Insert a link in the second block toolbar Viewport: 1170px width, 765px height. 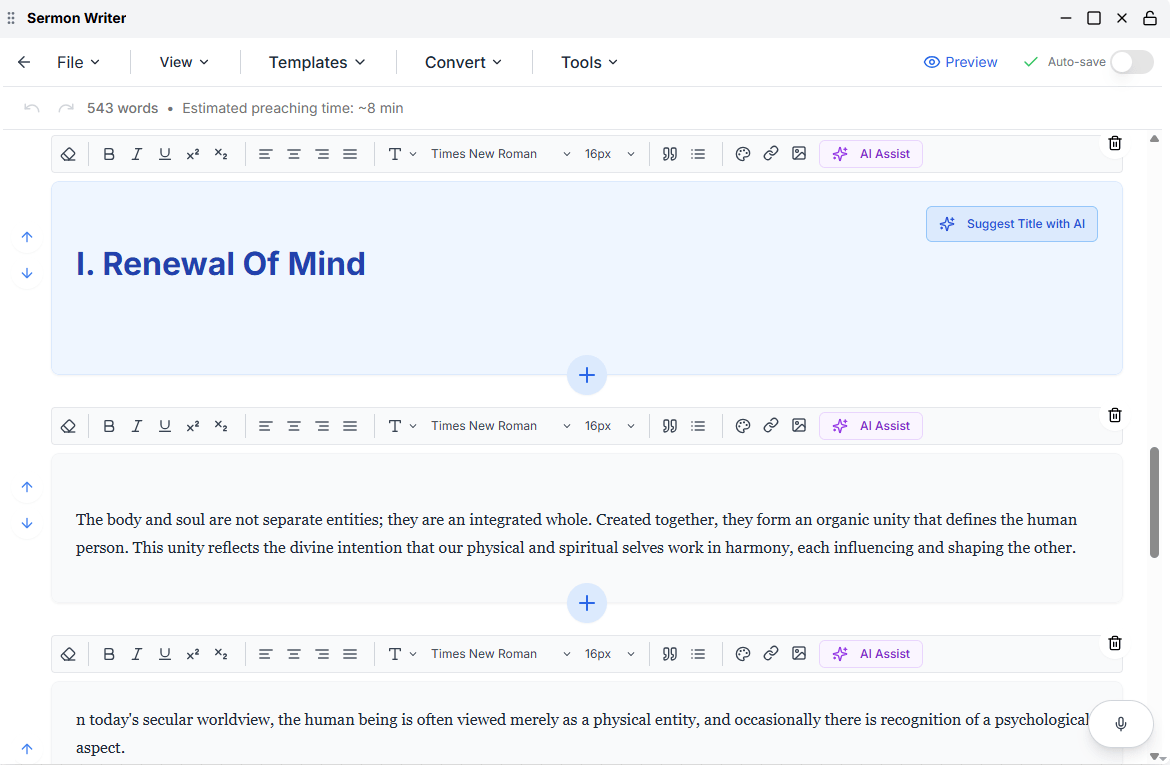pyautogui.click(x=771, y=425)
